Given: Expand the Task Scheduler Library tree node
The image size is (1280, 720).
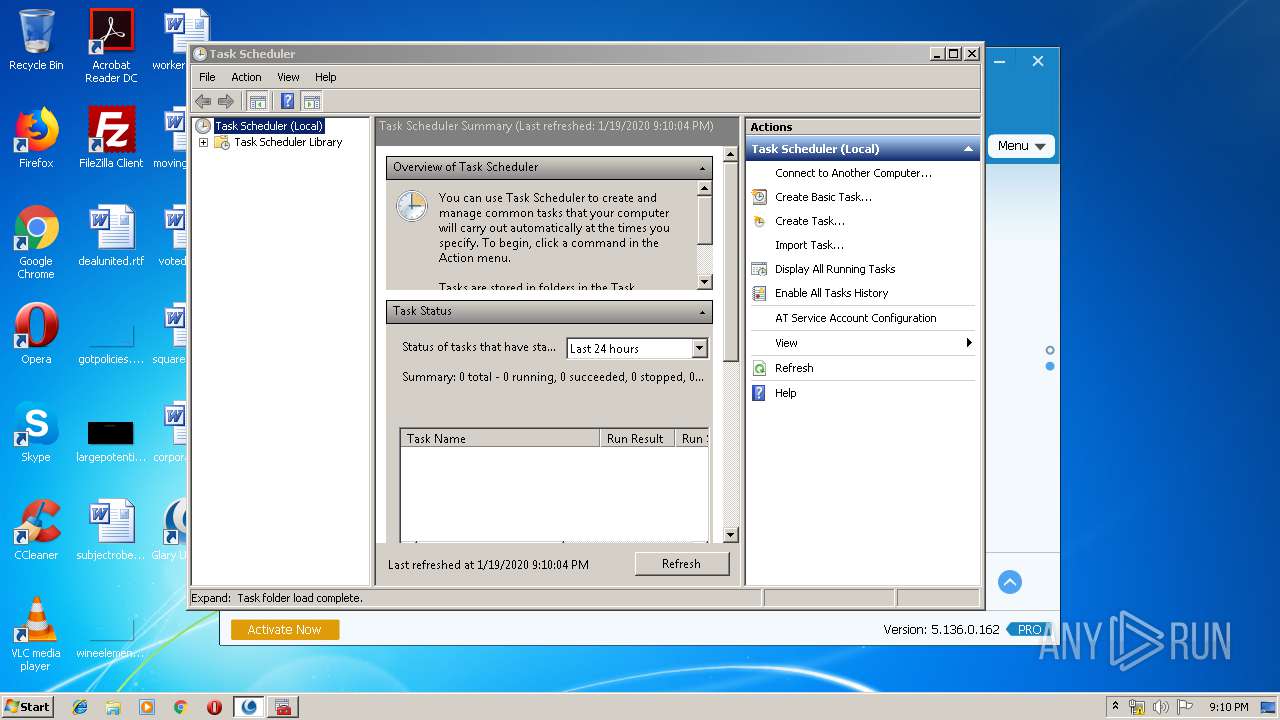Looking at the screenshot, I should pos(203,142).
